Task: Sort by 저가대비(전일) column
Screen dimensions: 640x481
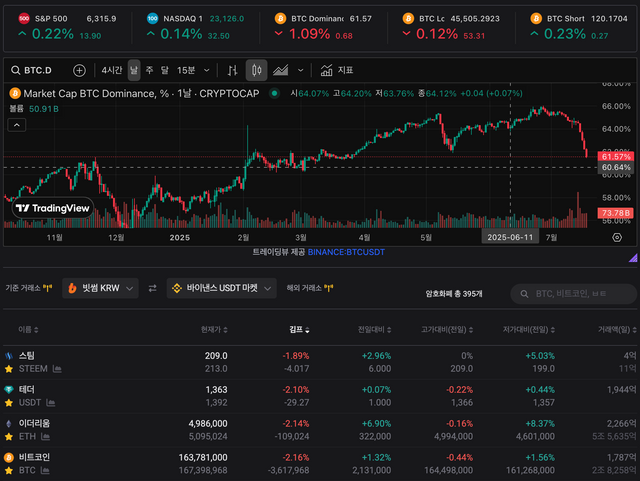Action: tap(529, 330)
